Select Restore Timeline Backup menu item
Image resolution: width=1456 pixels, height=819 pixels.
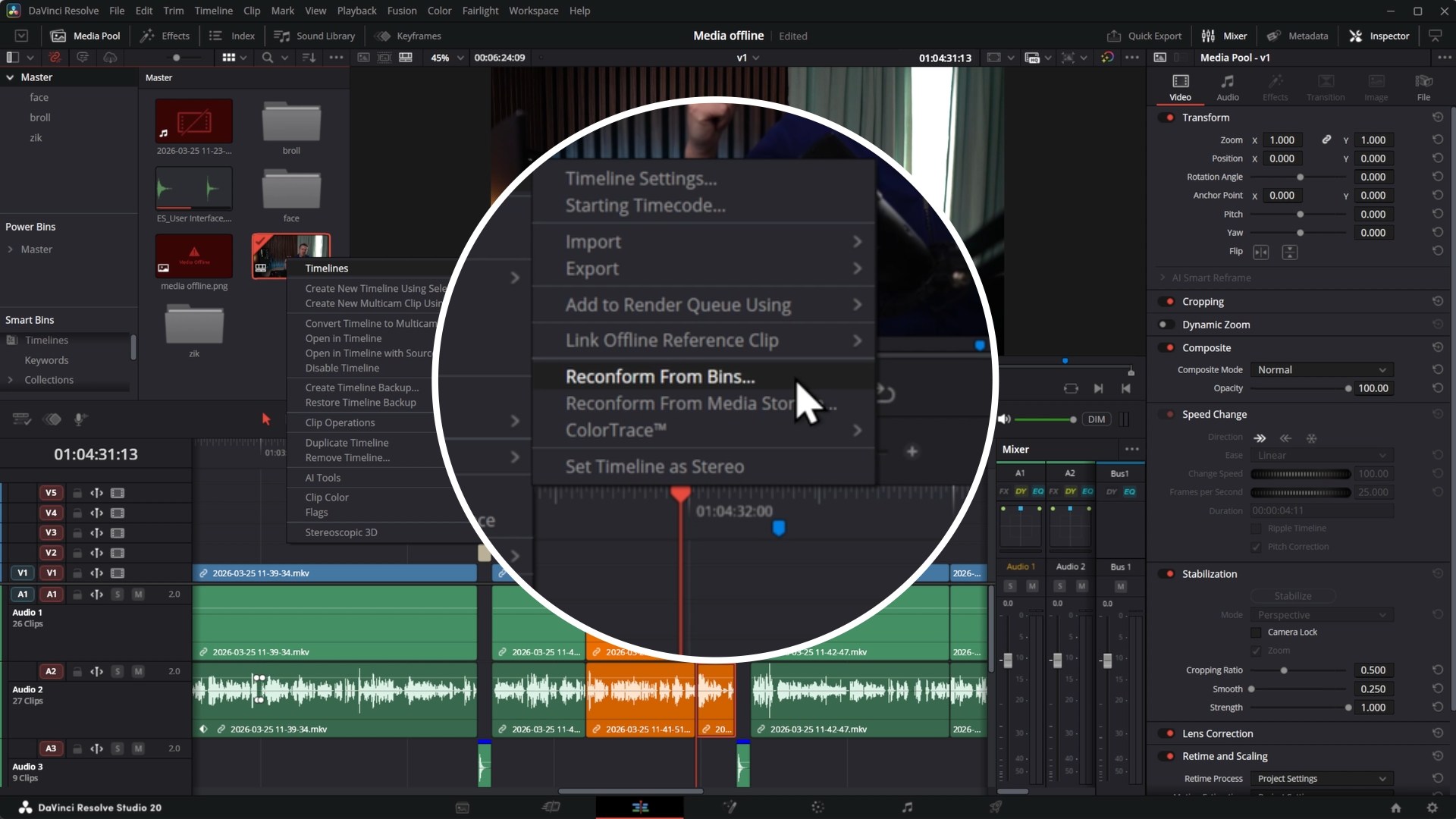point(360,403)
